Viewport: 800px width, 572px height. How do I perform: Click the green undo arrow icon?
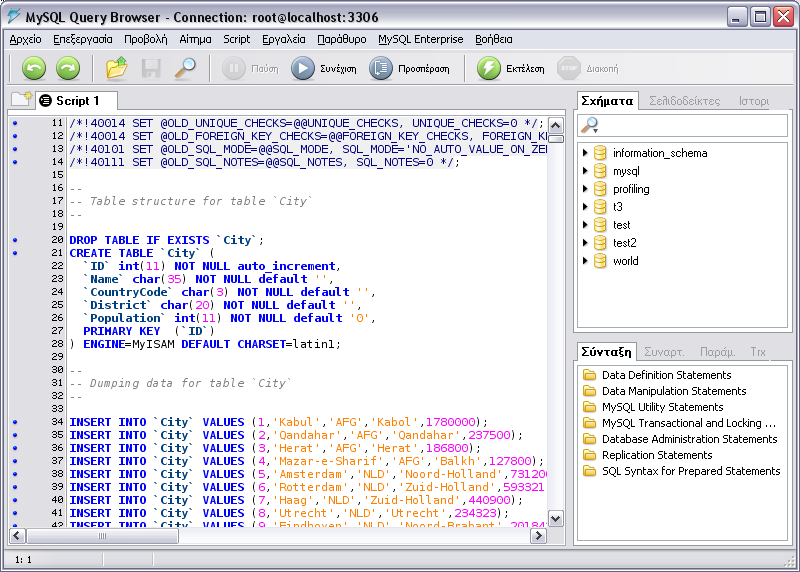[x=34, y=68]
